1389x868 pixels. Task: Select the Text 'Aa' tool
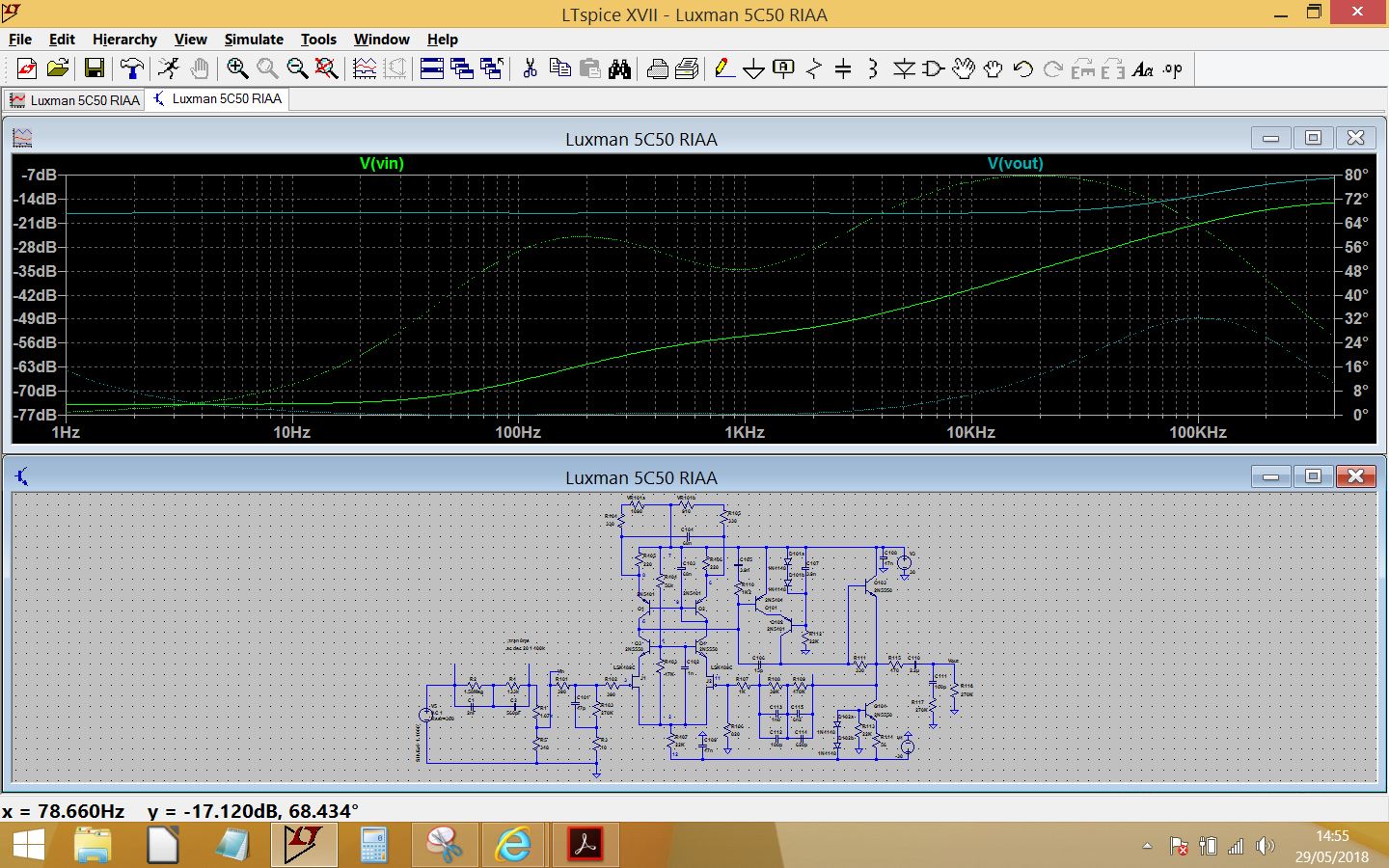click(1143, 68)
